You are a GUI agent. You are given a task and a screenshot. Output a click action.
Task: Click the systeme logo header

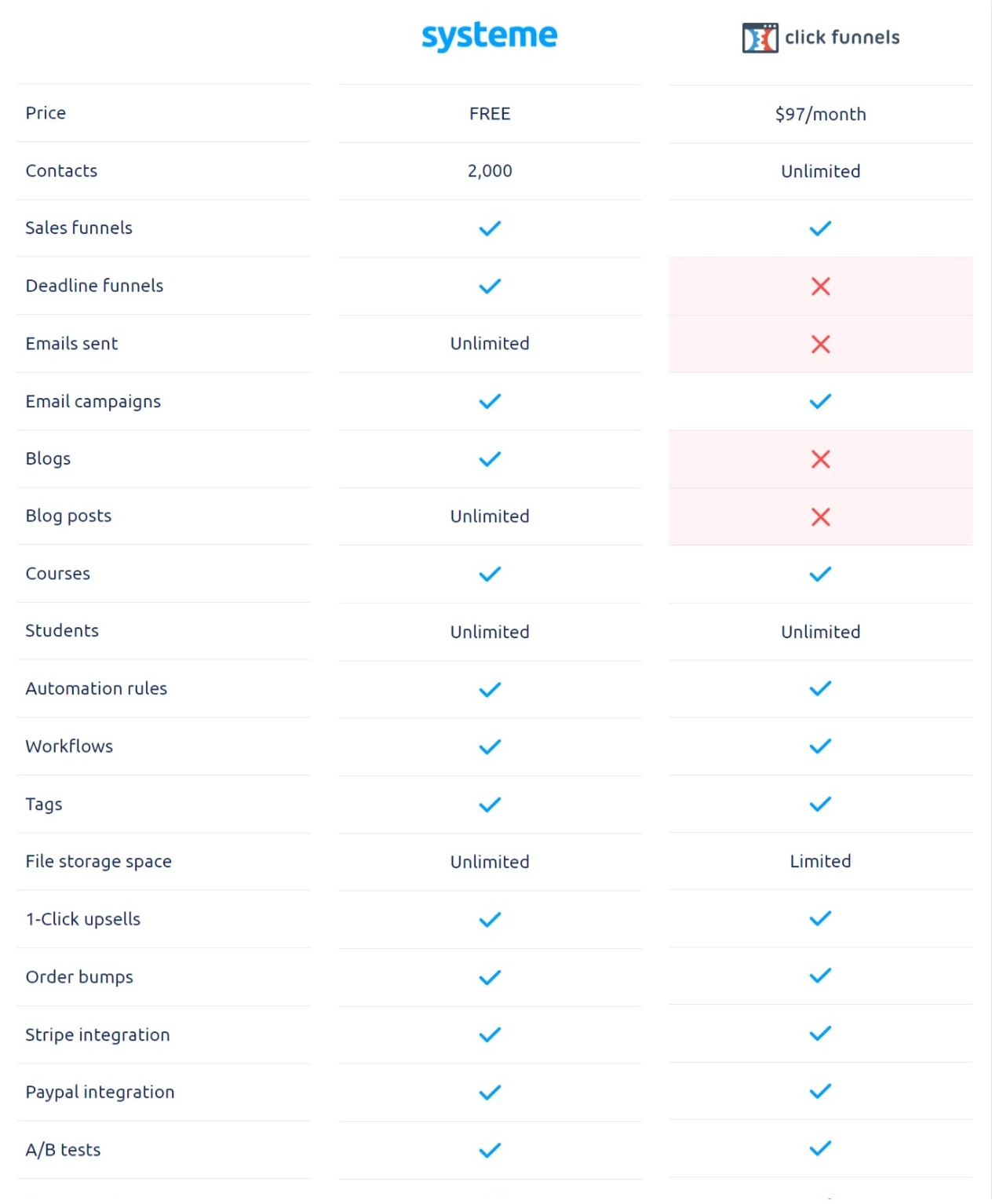point(489,36)
